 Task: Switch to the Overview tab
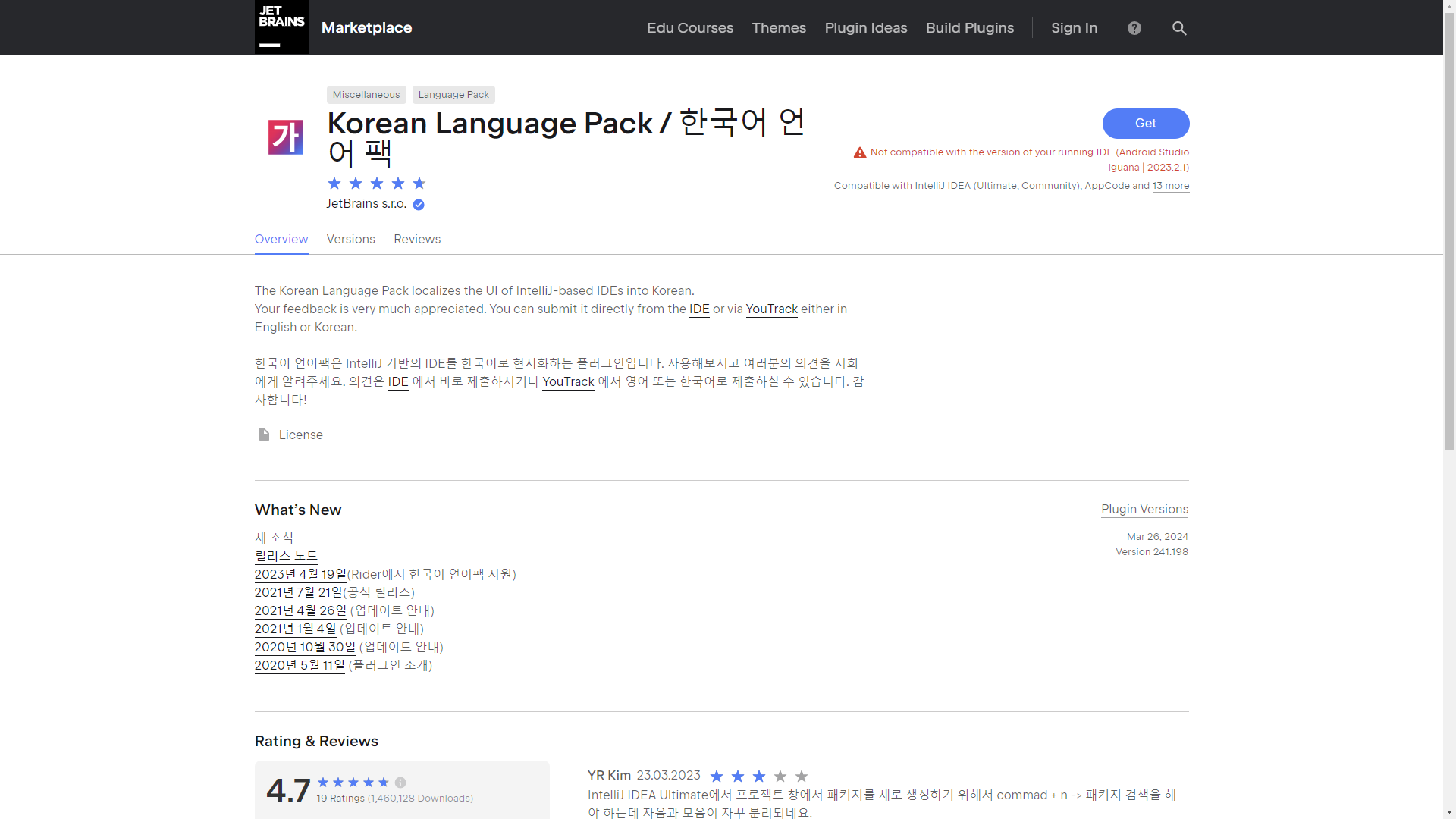[281, 240]
